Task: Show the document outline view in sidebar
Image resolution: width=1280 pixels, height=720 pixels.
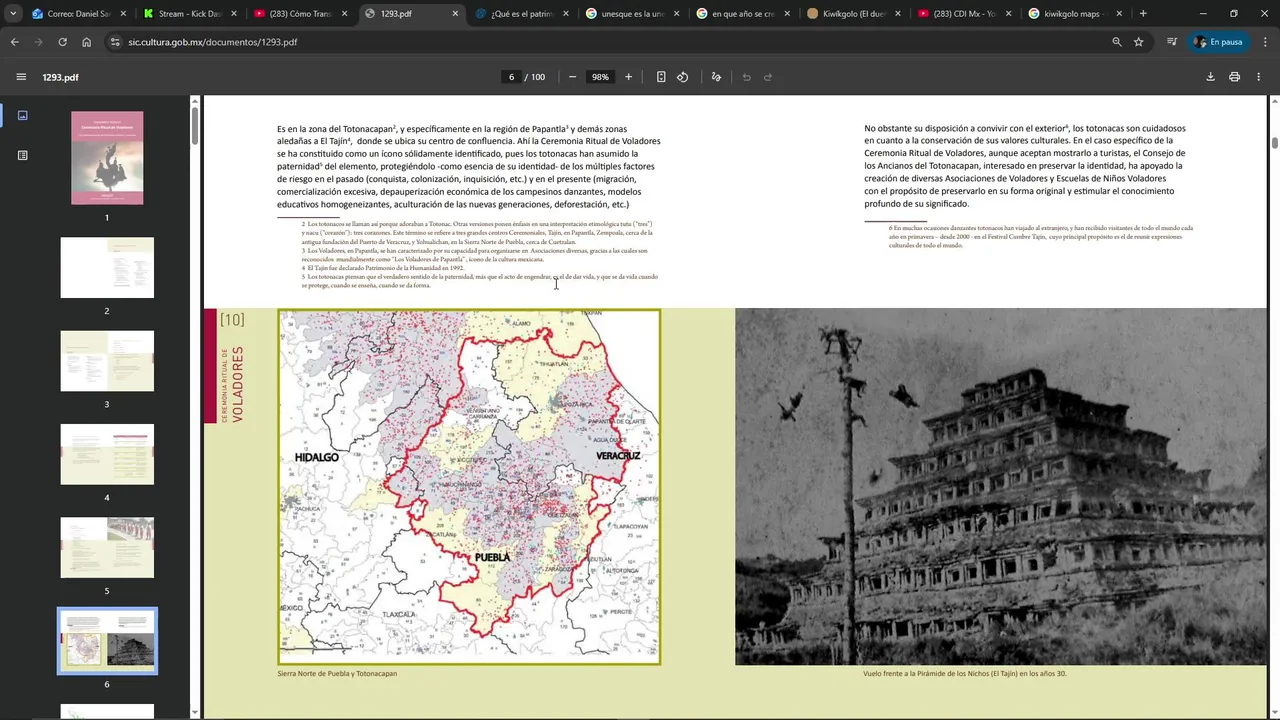Action: (22, 155)
